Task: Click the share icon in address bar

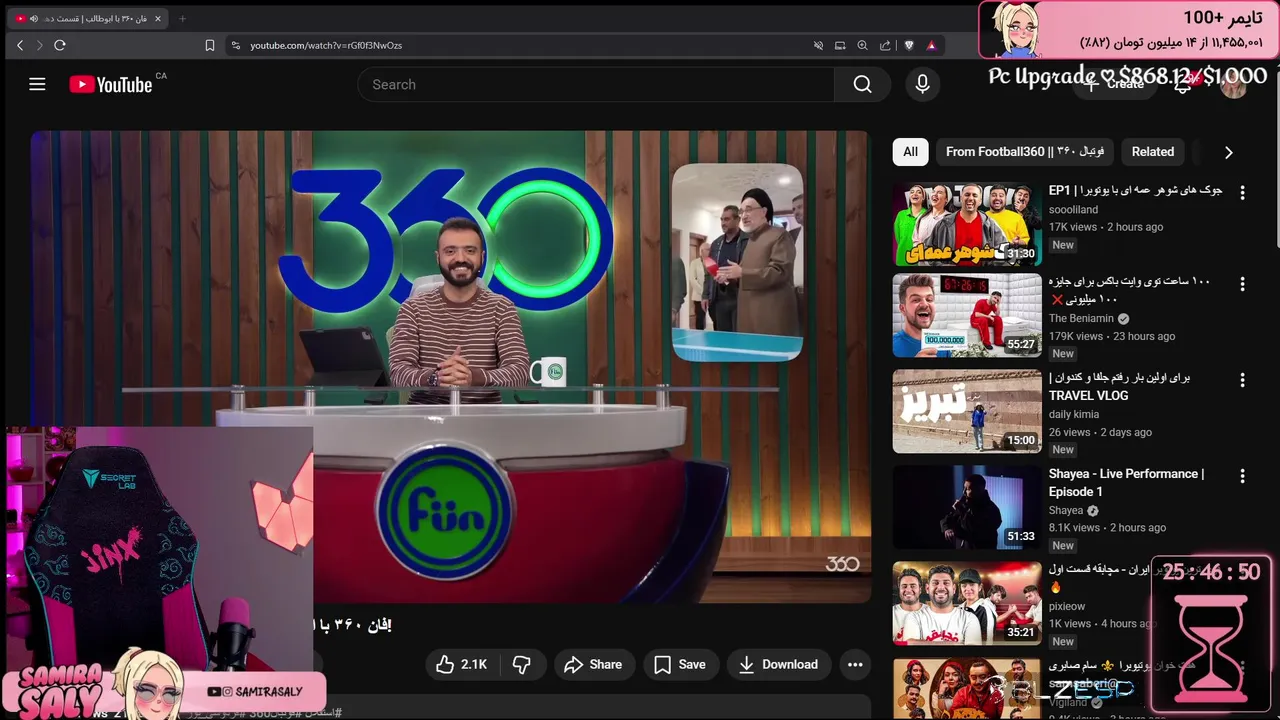Action: (x=885, y=45)
